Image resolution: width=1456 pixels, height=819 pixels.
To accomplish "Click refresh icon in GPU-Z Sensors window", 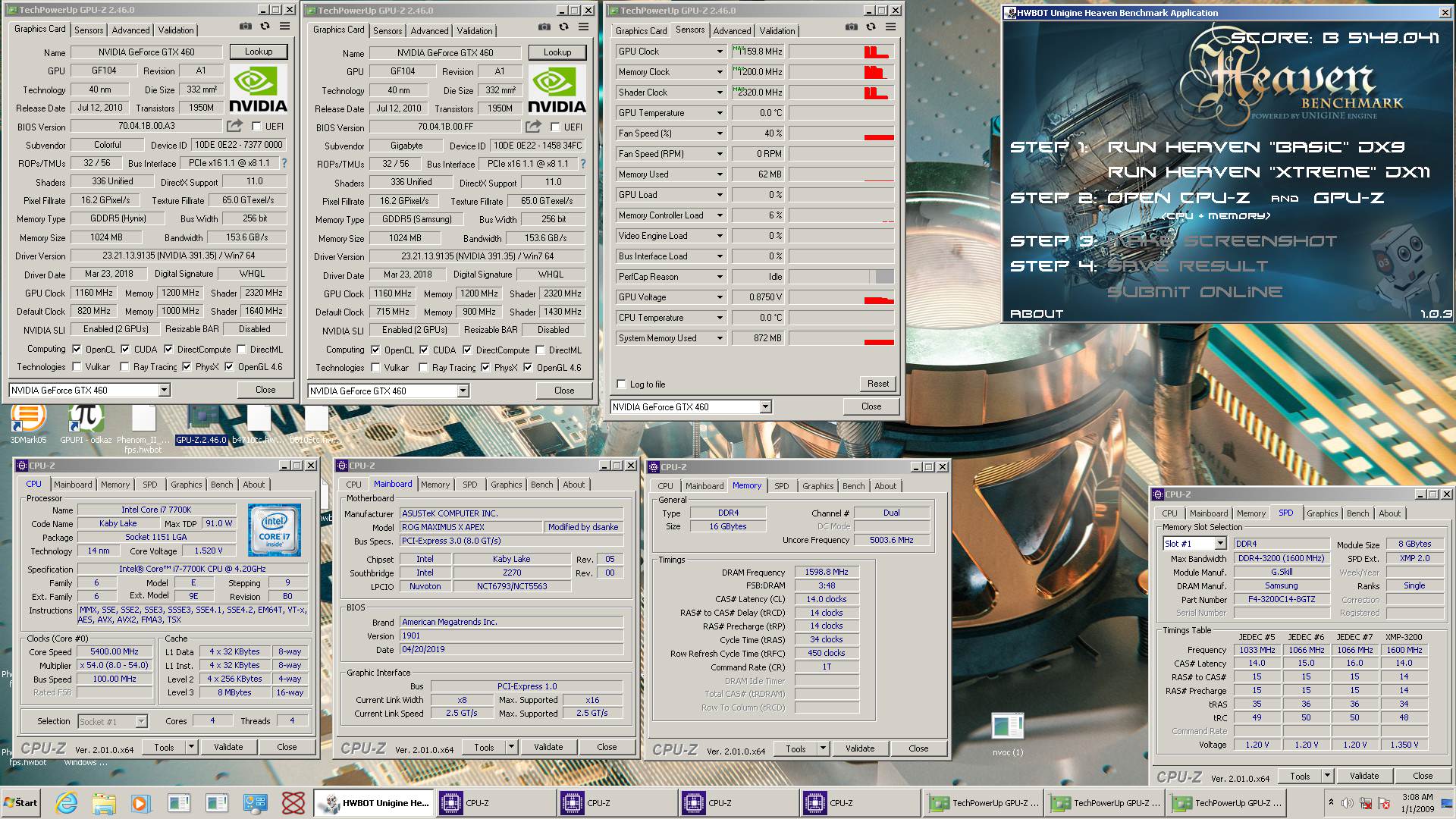I will [871, 27].
